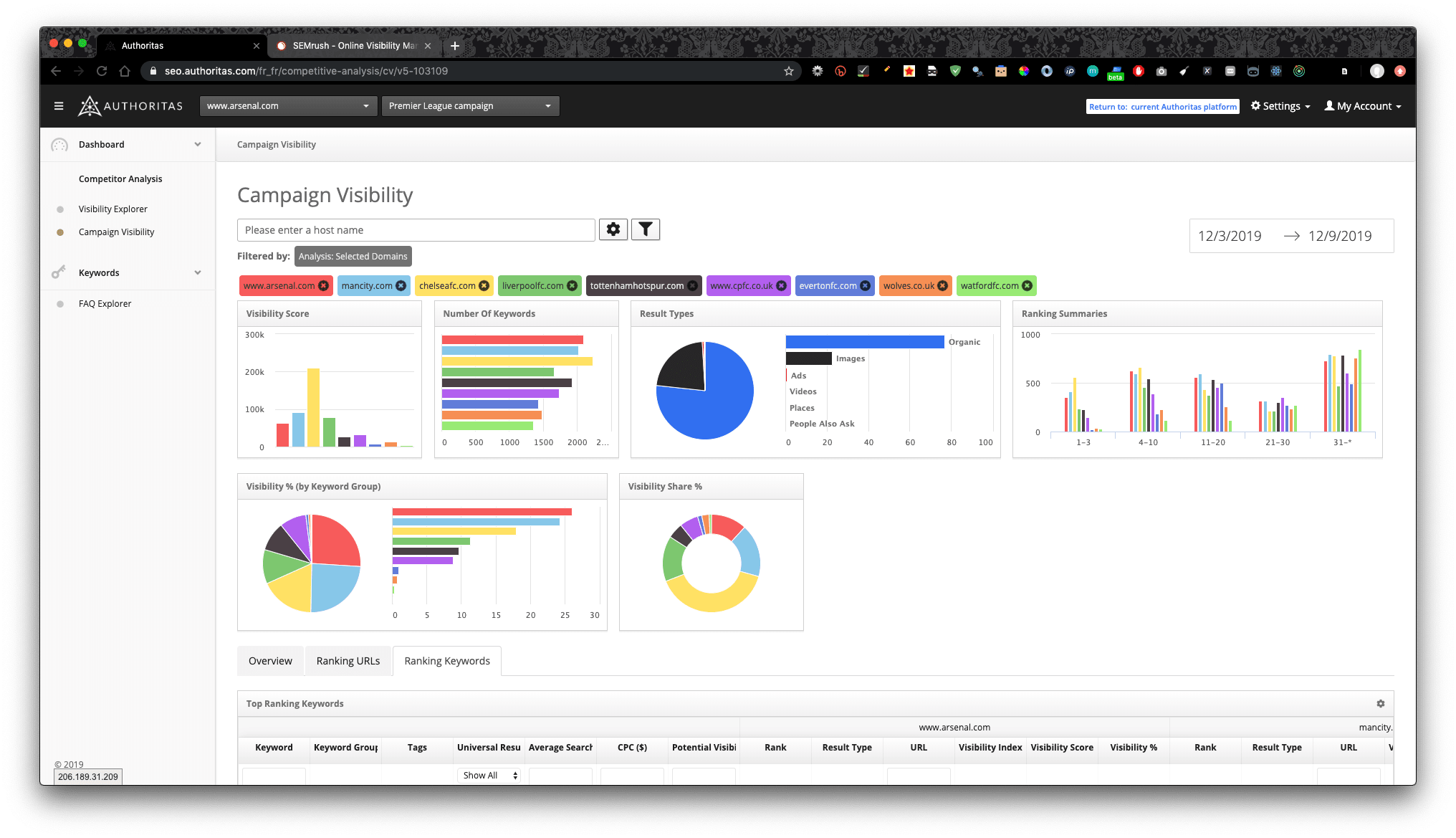1456x838 pixels.
Task: Click the browser back arrow
Action: coord(56,71)
